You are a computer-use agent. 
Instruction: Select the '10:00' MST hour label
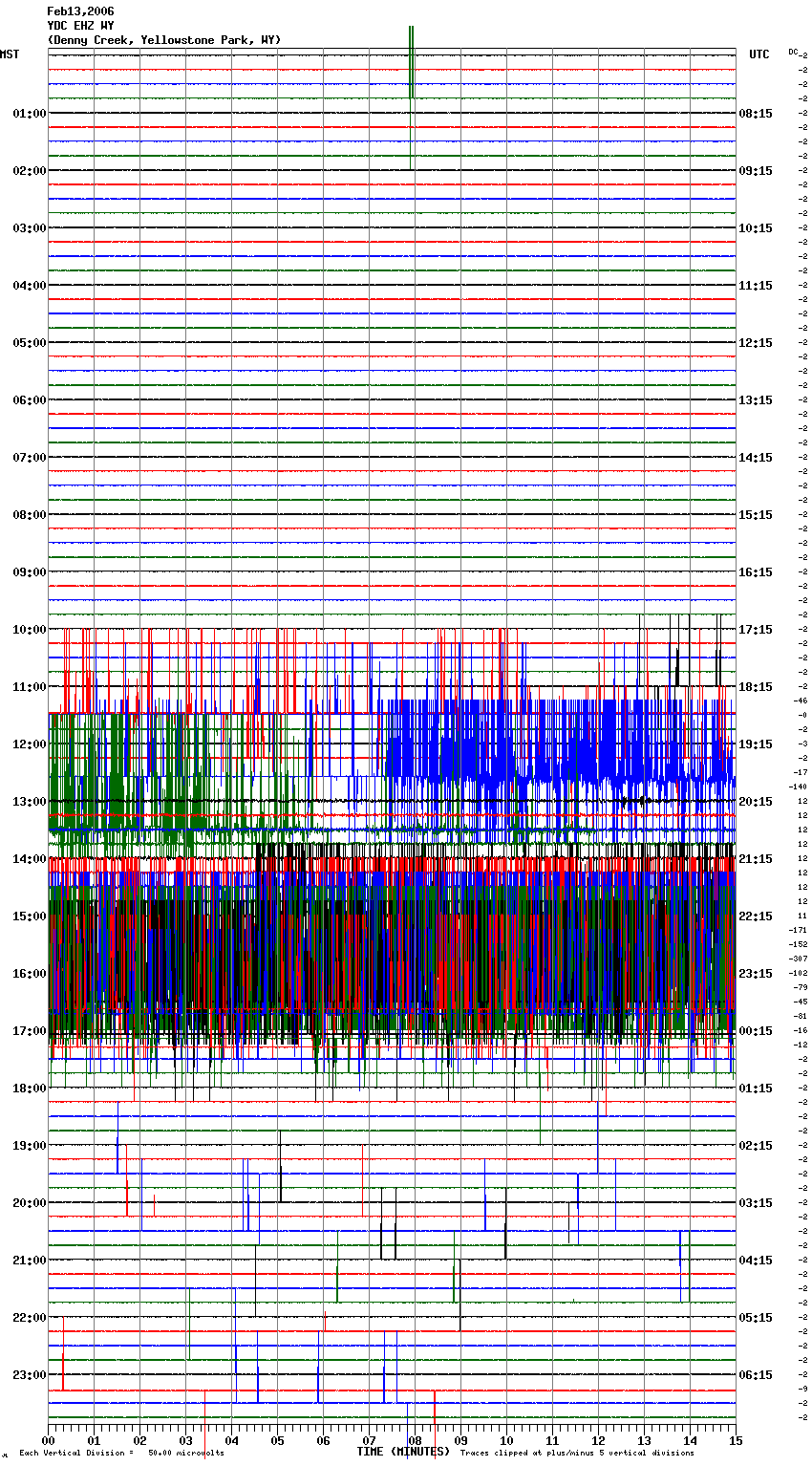click(30, 630)
